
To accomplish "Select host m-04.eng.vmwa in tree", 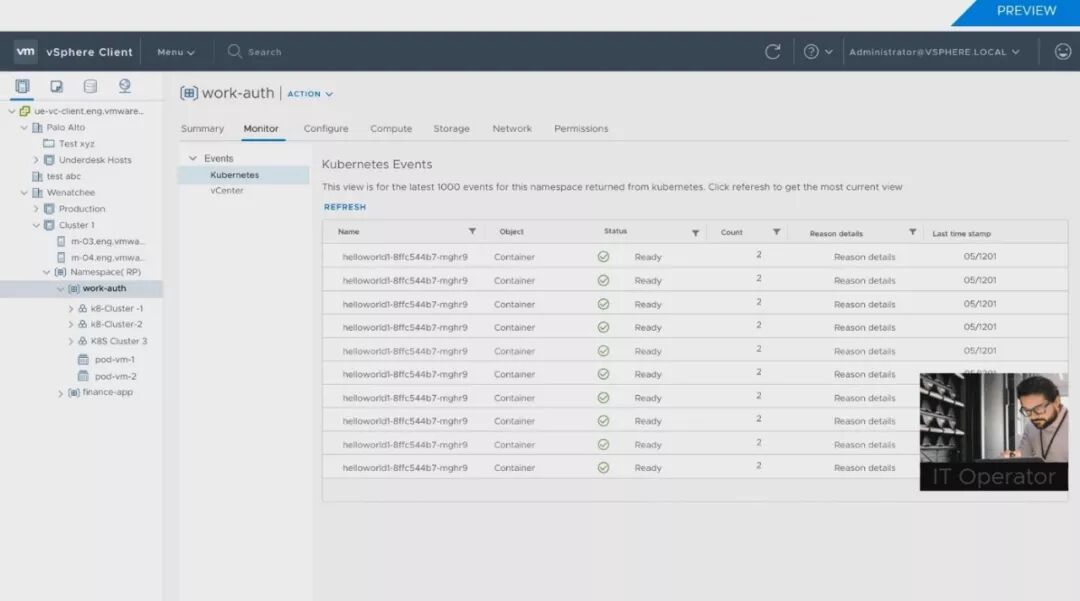I will point(108,257).
